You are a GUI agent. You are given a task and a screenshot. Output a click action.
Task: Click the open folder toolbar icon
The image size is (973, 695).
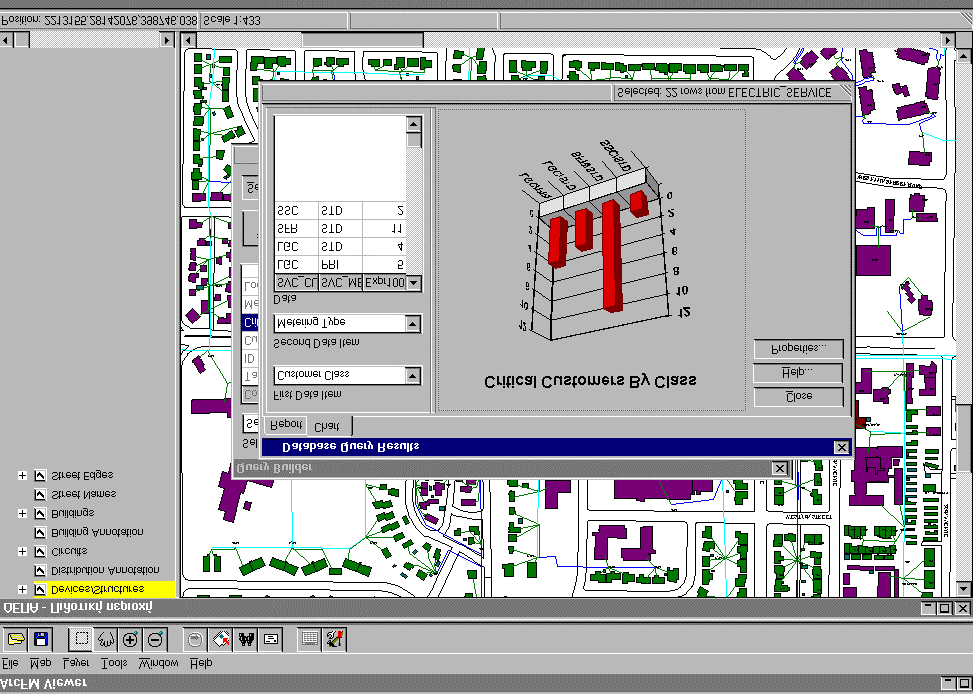click(x=16, y=639)
